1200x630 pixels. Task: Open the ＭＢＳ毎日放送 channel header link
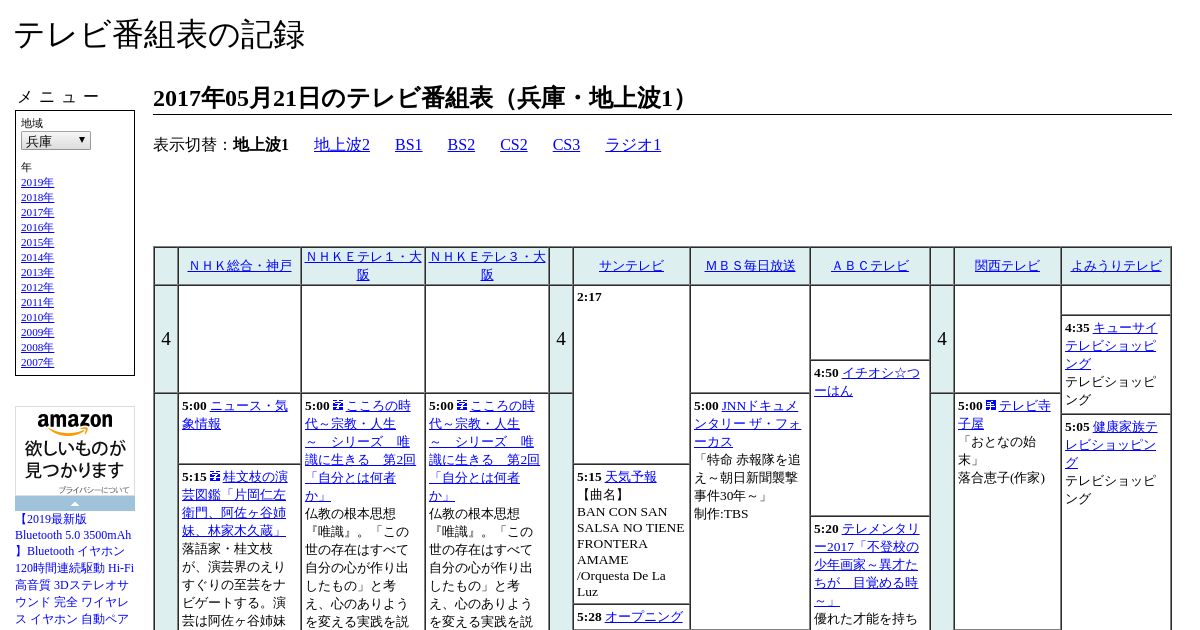pos(750,266)
